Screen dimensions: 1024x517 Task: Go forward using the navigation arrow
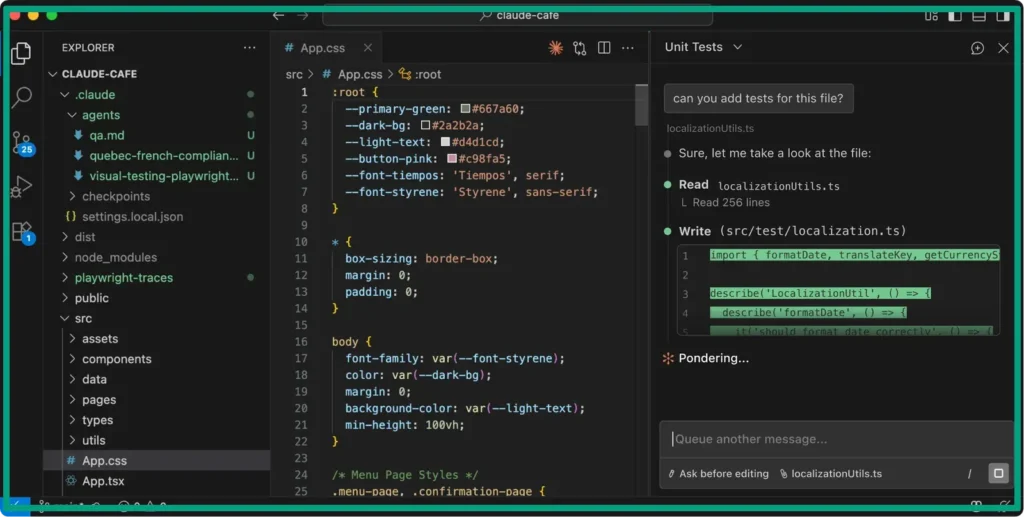click(302, 15)
